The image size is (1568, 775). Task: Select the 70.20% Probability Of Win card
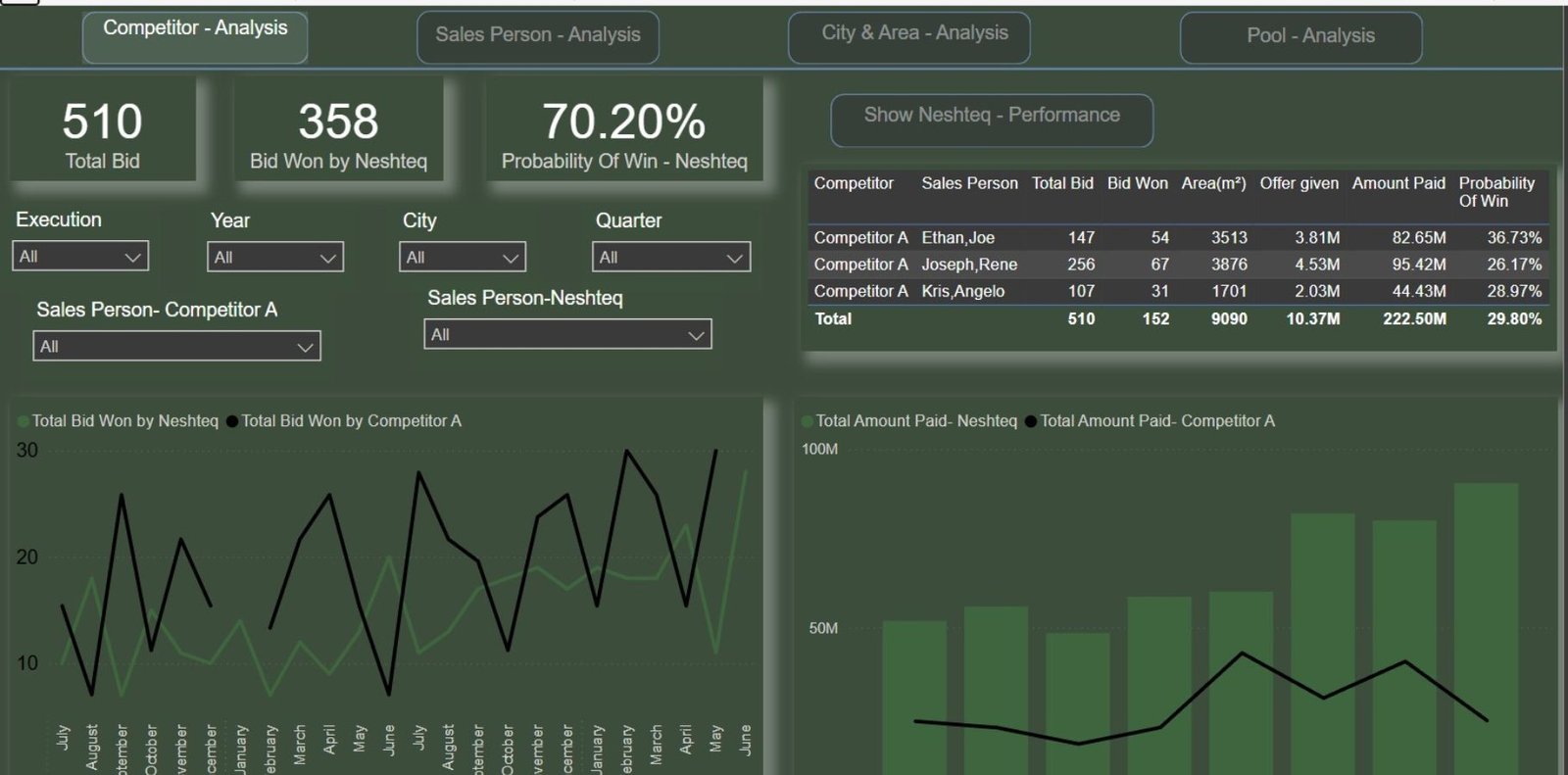point(624,130)
